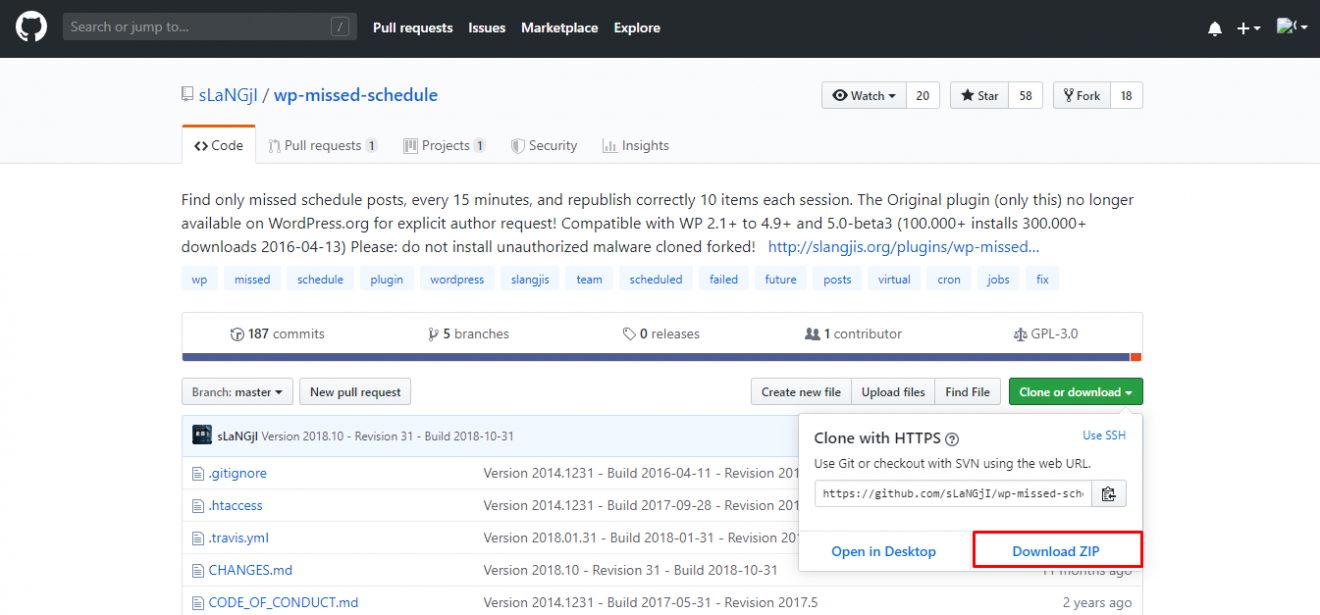The height and width of the screenshot is (615, 1320).
Task: Switch to Use SSH clone option
Action: 1104,435
